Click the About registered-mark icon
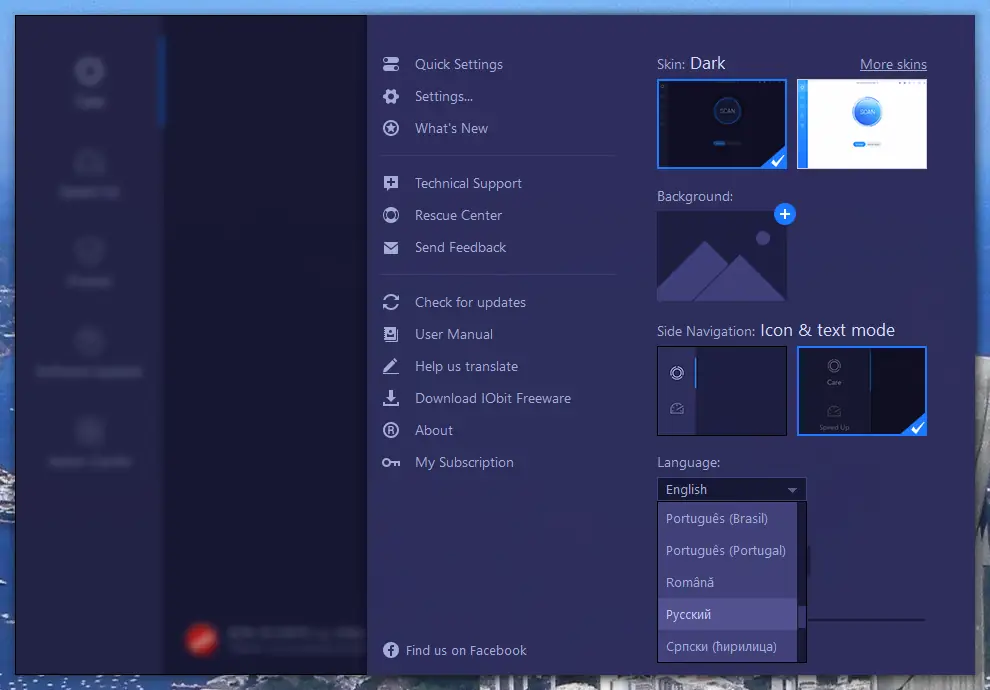Screen dimensions: 990x690 [391, 430]
